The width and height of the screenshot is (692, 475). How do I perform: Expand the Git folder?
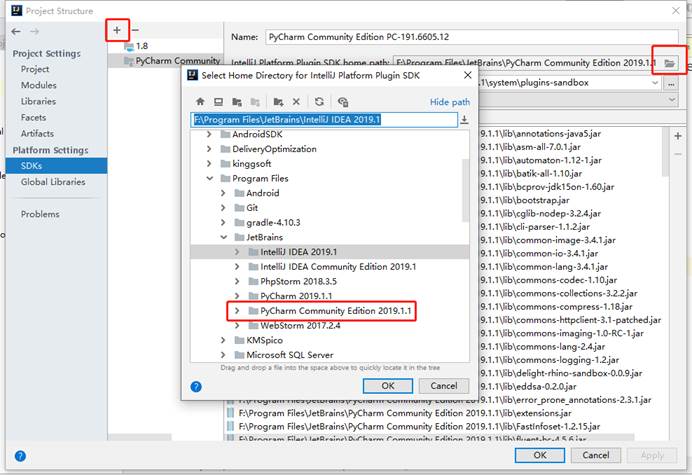click(x=223, y=208)
